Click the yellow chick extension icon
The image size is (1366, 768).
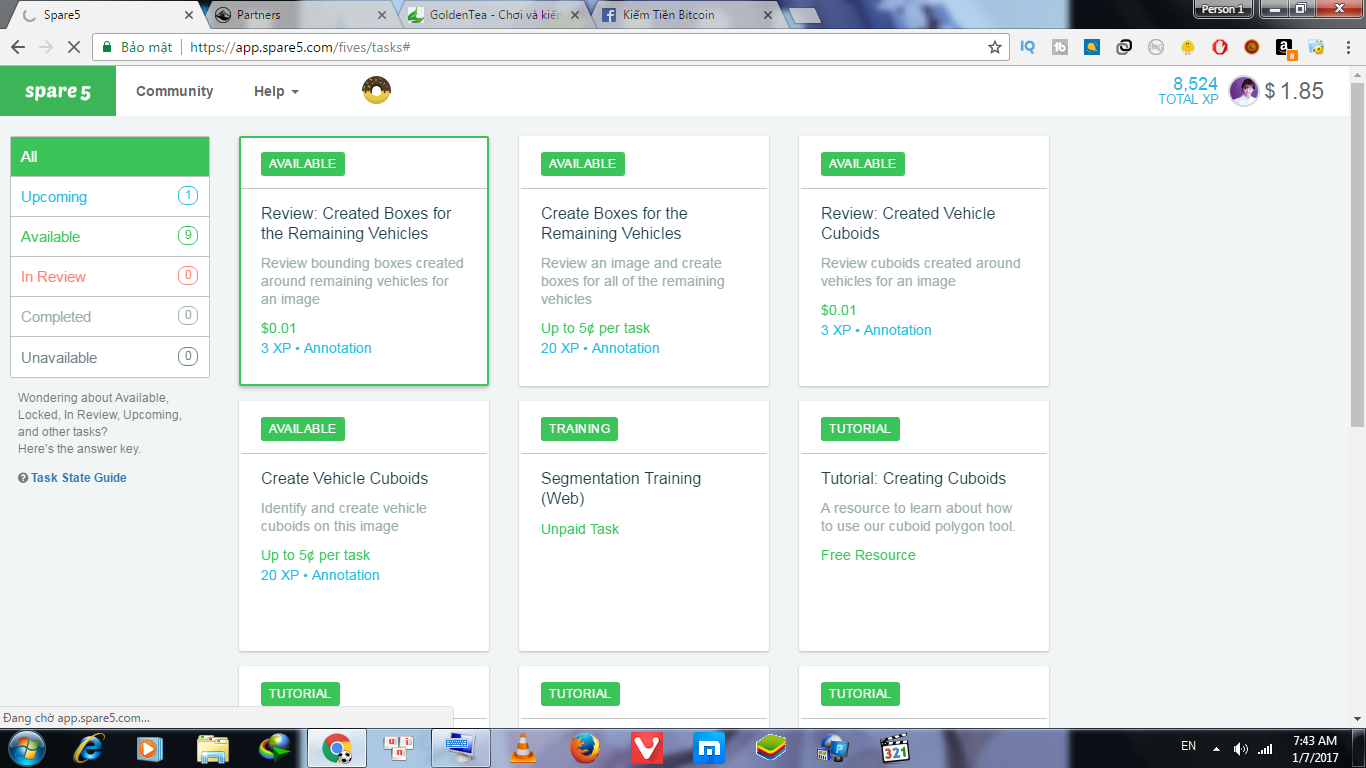1188,47
